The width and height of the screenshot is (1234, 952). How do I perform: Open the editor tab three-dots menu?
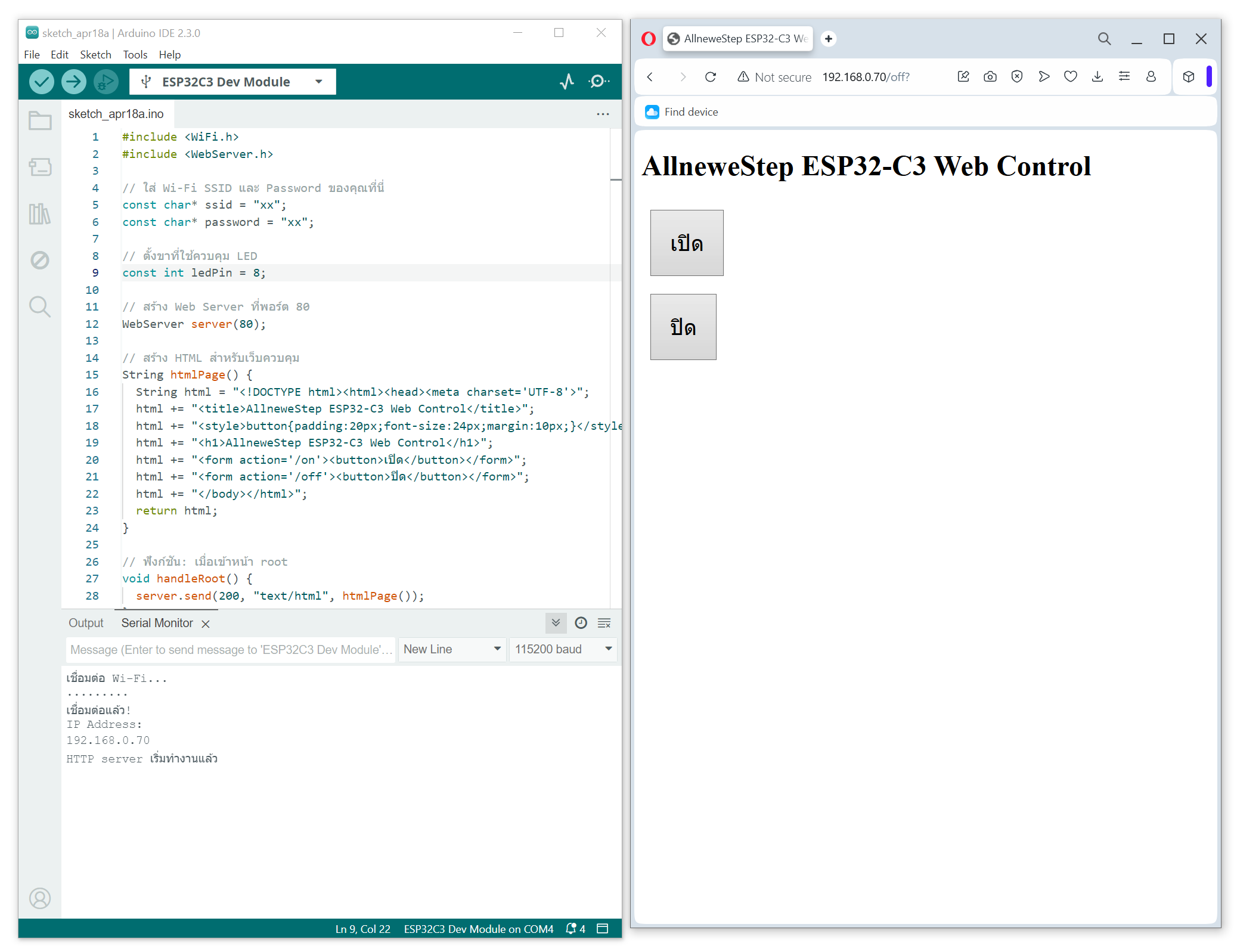tap(603, 114)
